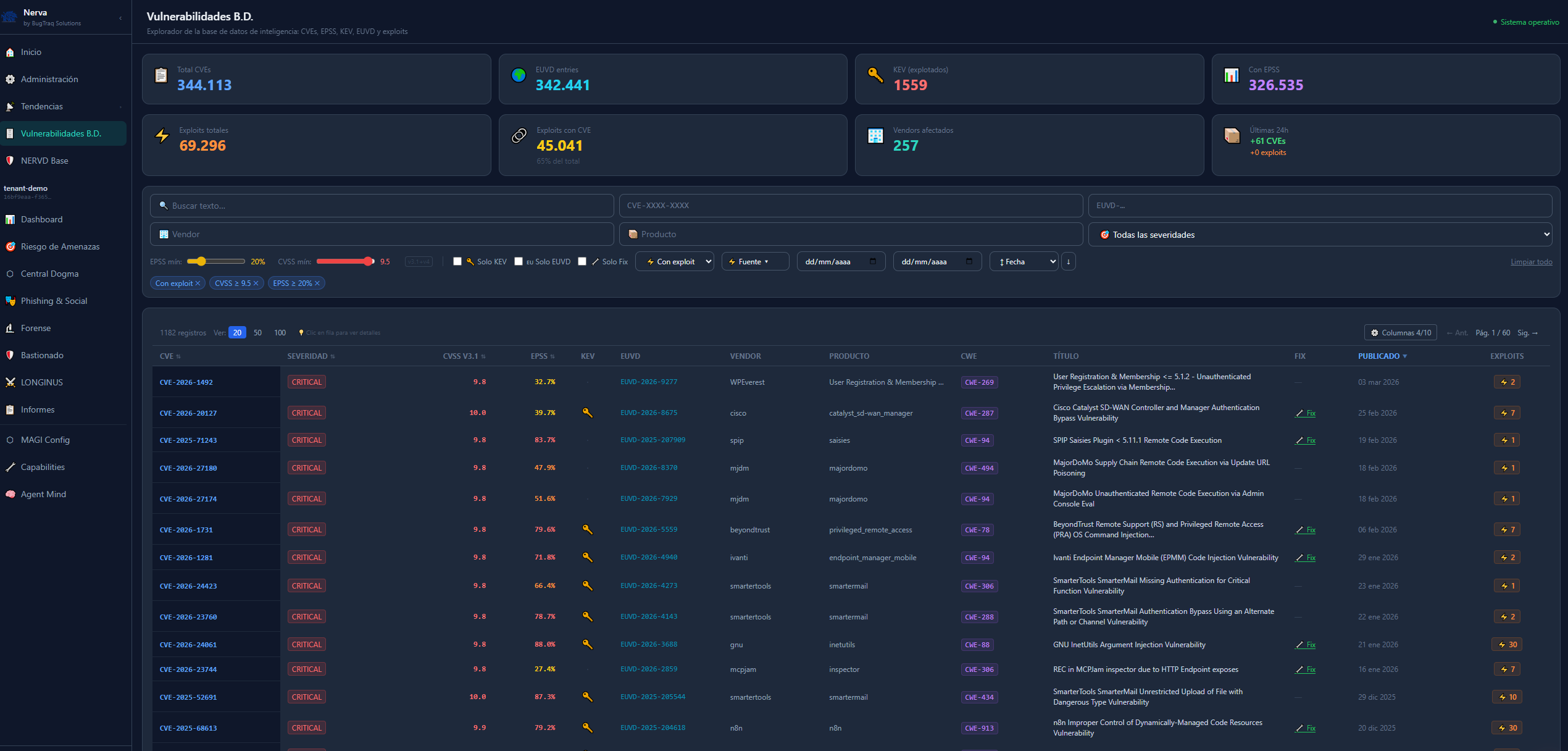Remove the 'Con exploit' filter chip
Viewport: 1568px width, 751px height.
(198, 283)
